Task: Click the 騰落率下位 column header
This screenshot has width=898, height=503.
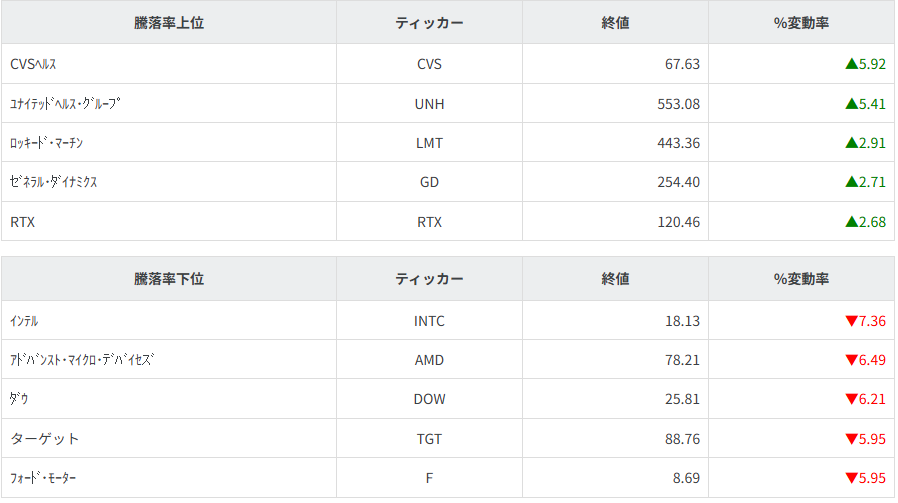Action: (169, 279)
